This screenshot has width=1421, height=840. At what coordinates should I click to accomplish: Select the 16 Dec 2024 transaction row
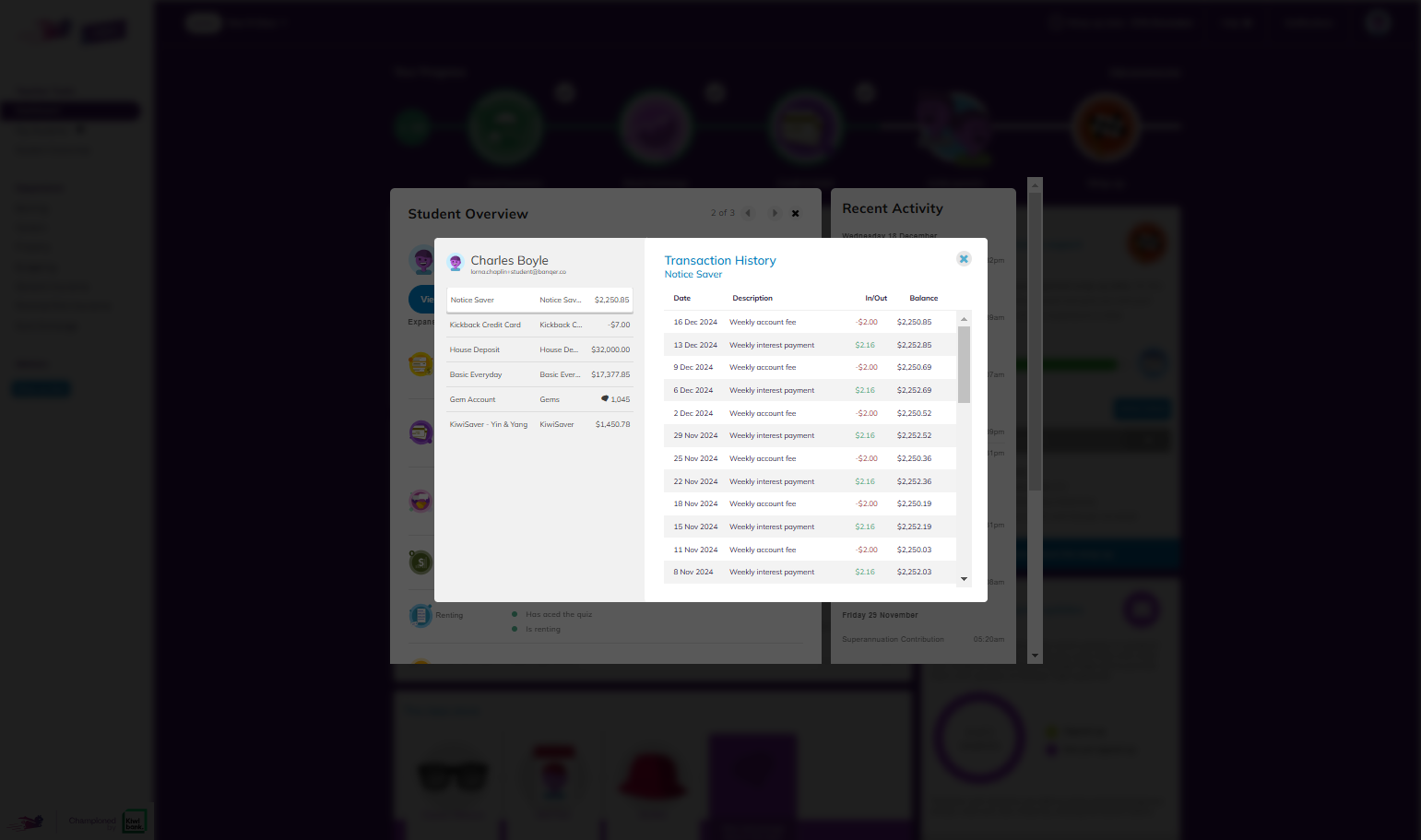click(x=810, y=322)
